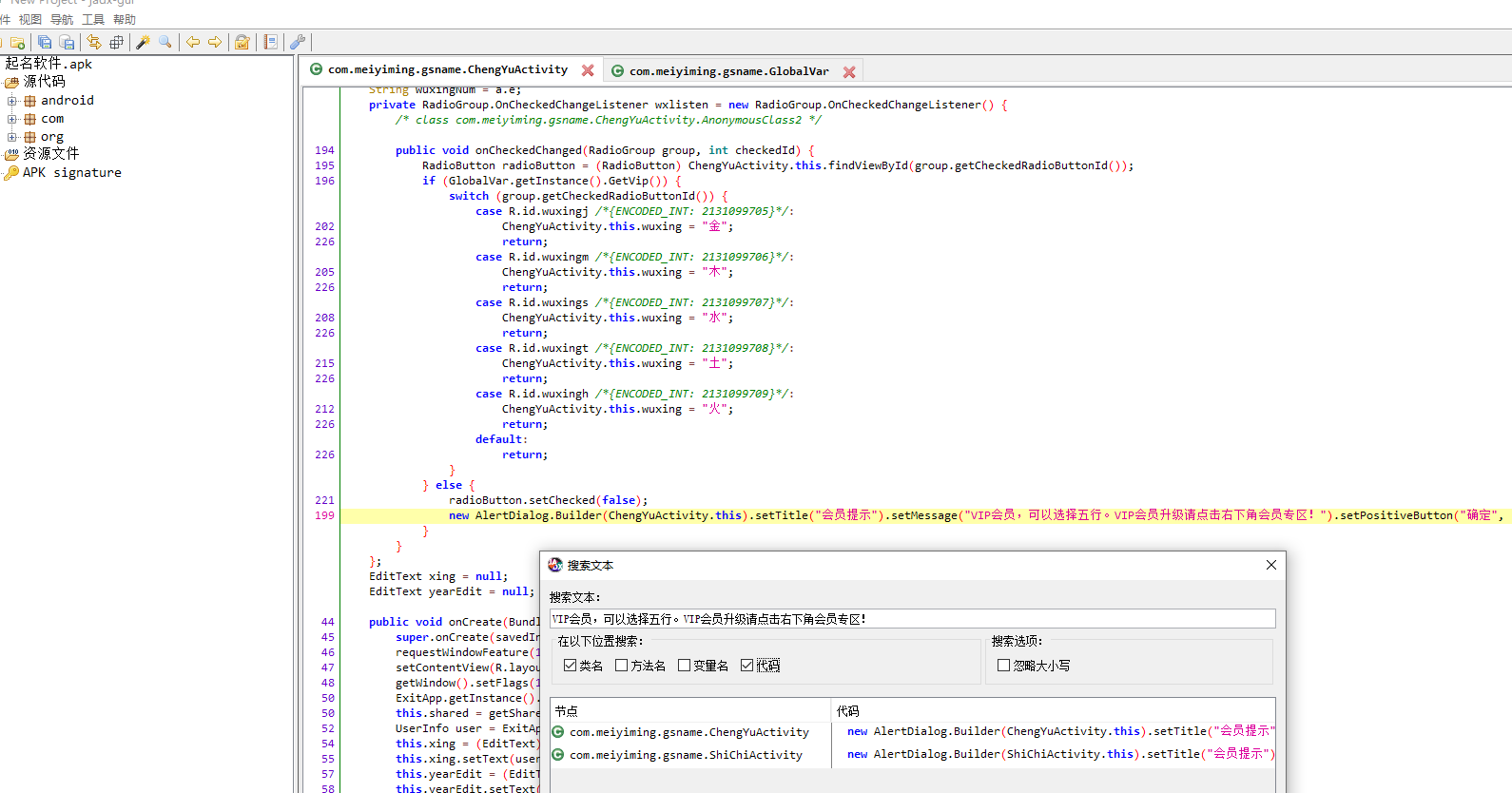
Task: Click the setChecked(false) code line
Action: tap(548, 500)
